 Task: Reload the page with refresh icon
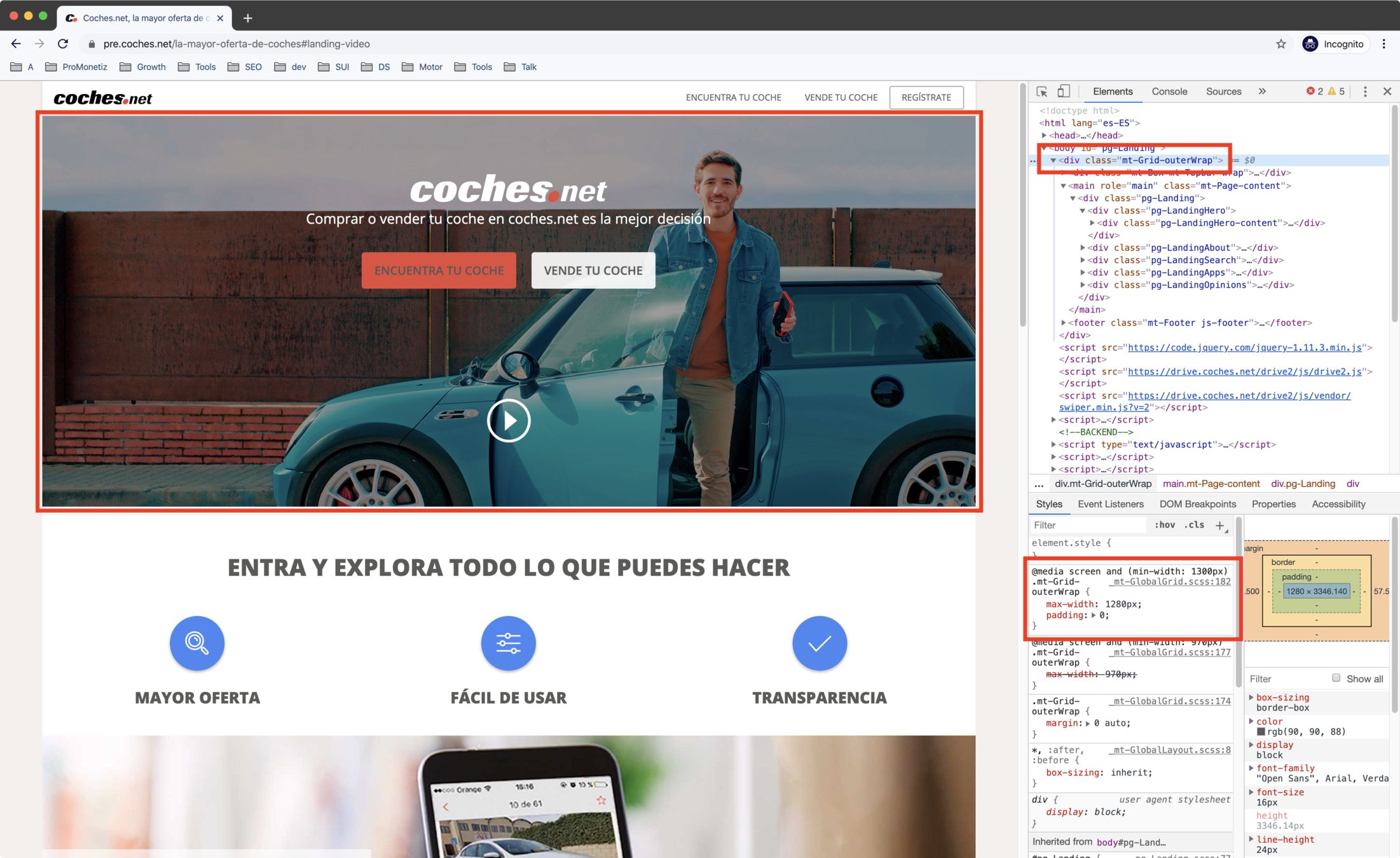tap(63, 44)
